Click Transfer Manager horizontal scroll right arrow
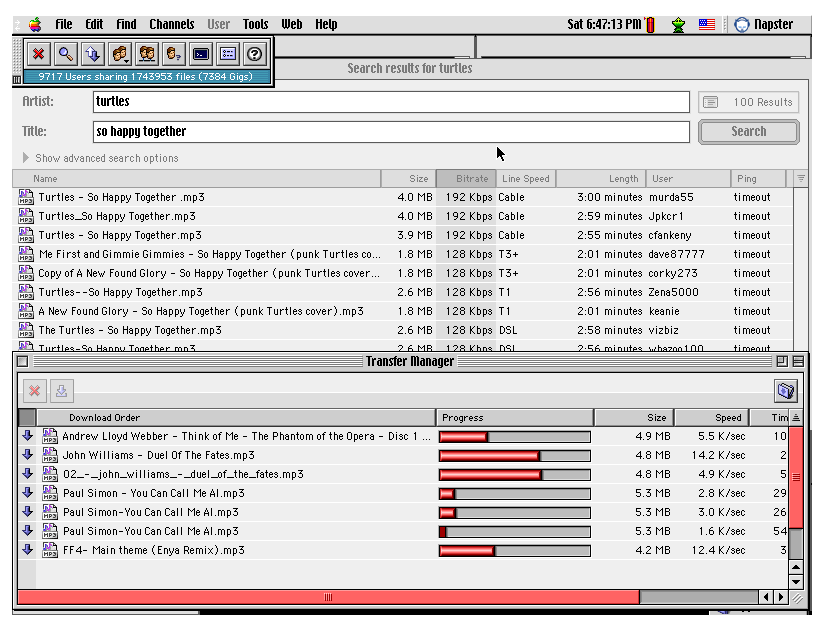Image resolution: width=824 pixels, height=630 pixels. coord(781,597)
